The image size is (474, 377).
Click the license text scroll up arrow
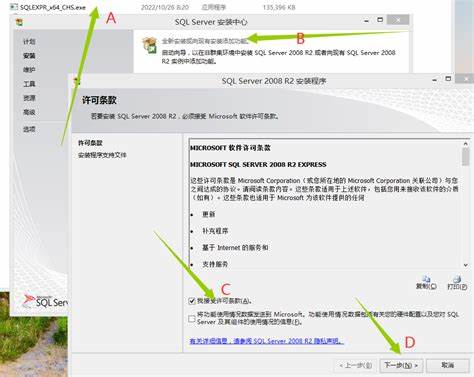point(466,144)
